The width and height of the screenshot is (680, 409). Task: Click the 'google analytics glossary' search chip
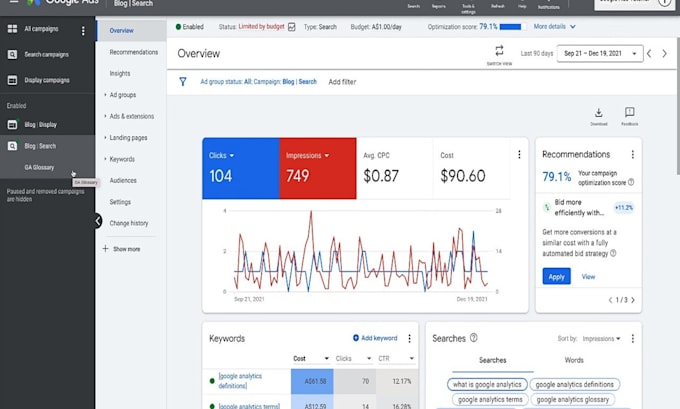coord(572,399)
